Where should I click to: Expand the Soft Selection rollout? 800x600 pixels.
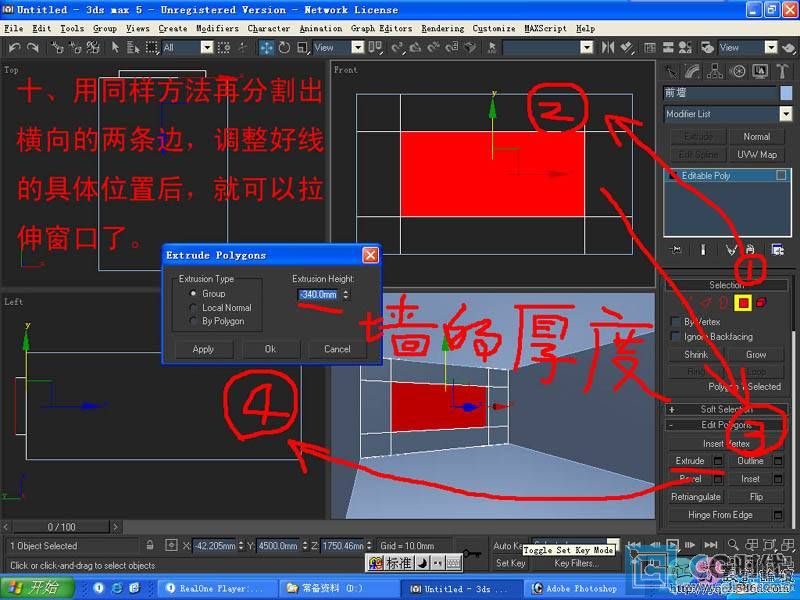coord(727,409)
